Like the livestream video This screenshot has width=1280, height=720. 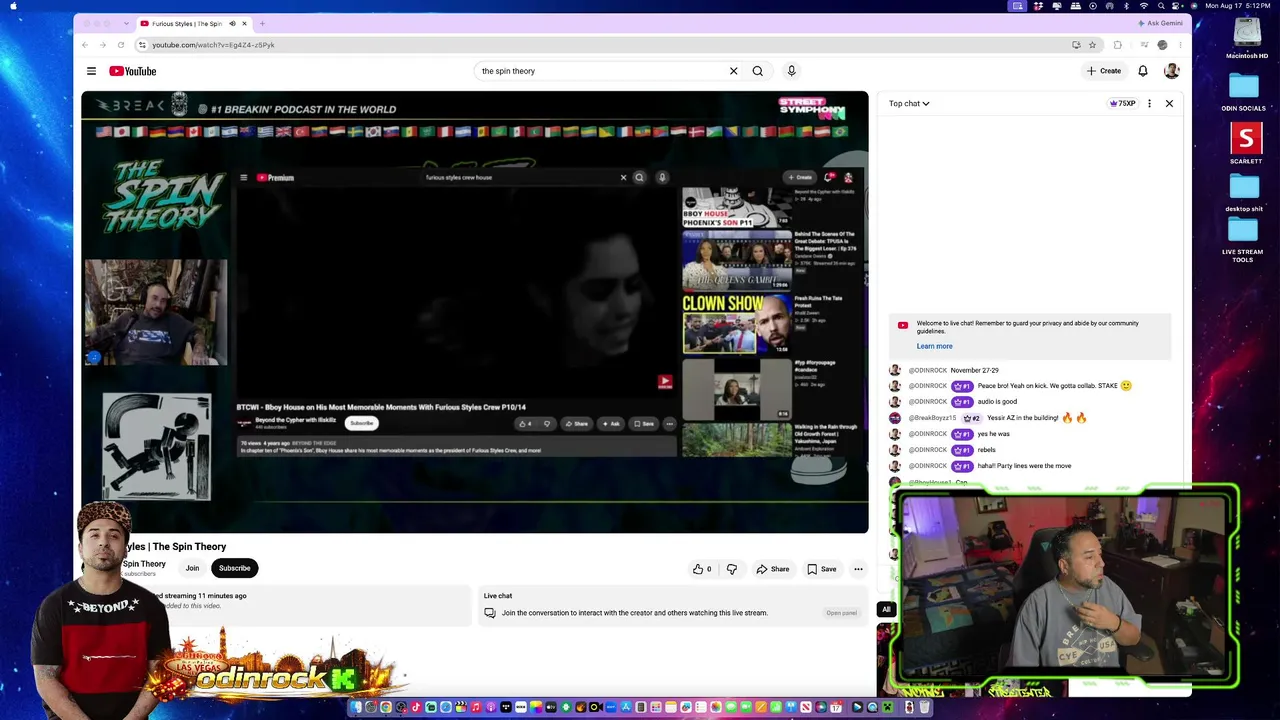[x=702, y=569]
